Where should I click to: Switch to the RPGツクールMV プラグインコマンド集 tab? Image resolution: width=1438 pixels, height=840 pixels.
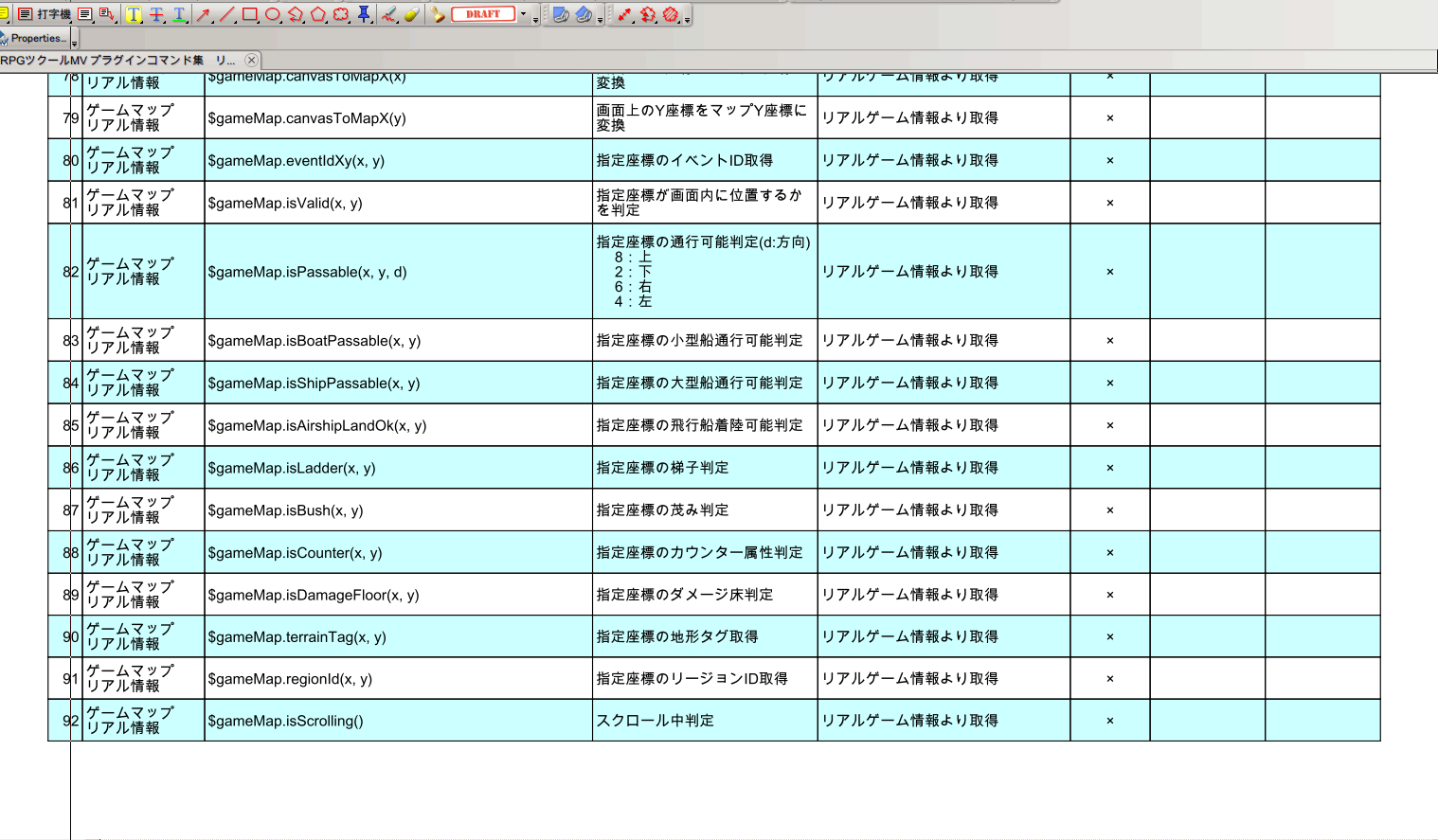coord(117,60)
